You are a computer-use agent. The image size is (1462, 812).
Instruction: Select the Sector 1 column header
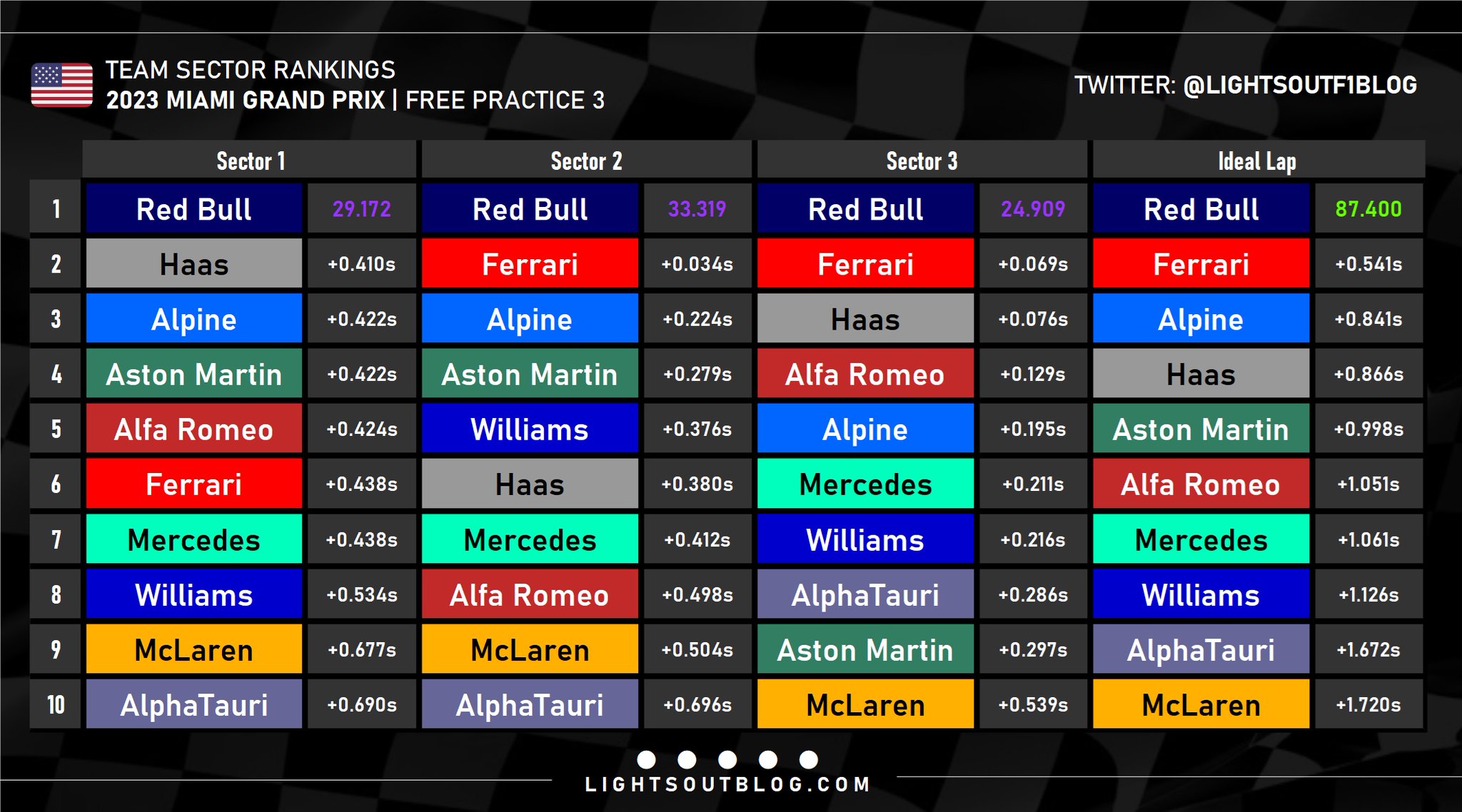(250, 161)
